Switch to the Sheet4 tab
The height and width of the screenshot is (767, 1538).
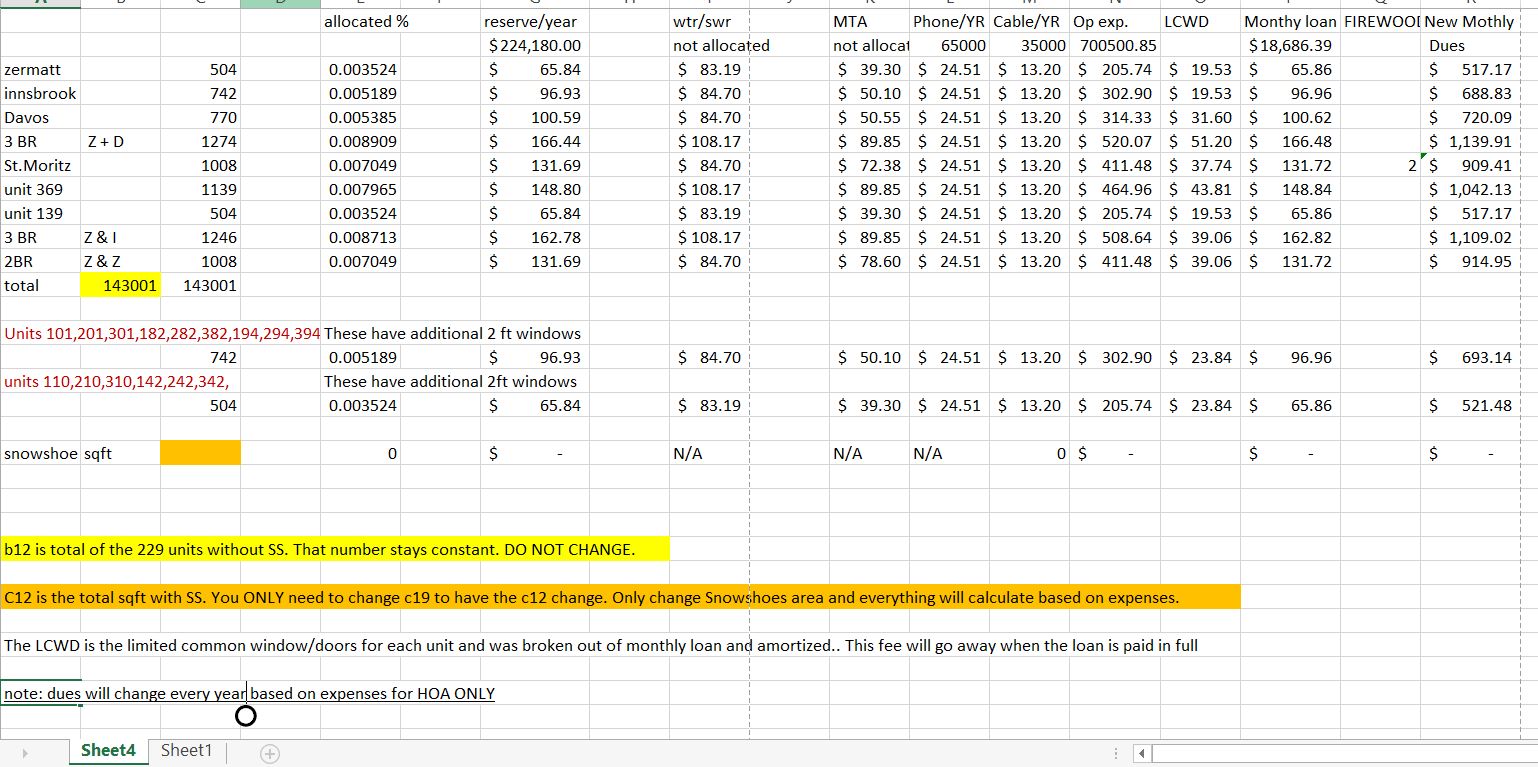108,751
